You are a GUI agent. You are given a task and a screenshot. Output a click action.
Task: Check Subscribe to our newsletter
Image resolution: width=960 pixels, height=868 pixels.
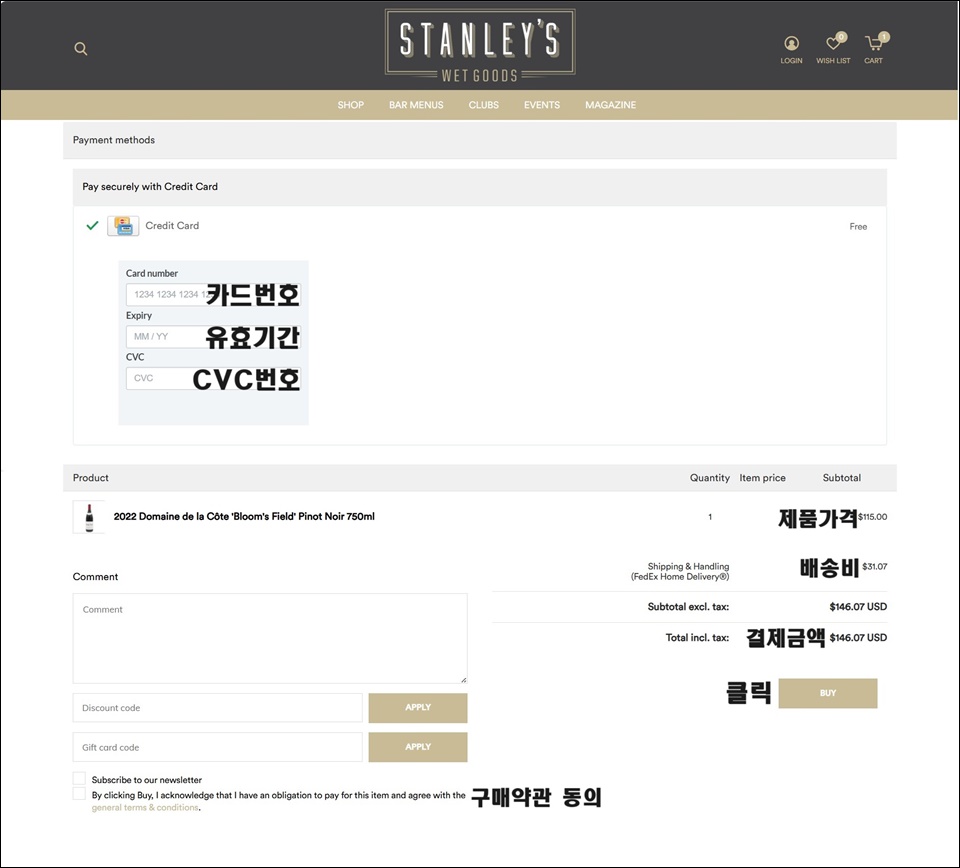click(79, 778)
